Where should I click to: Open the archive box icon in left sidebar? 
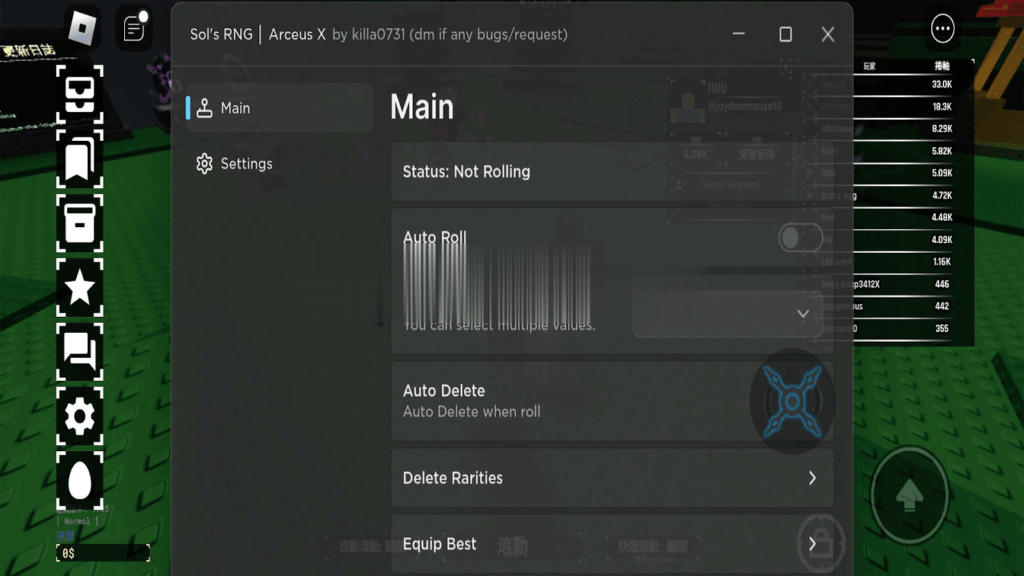coord(79,223)
